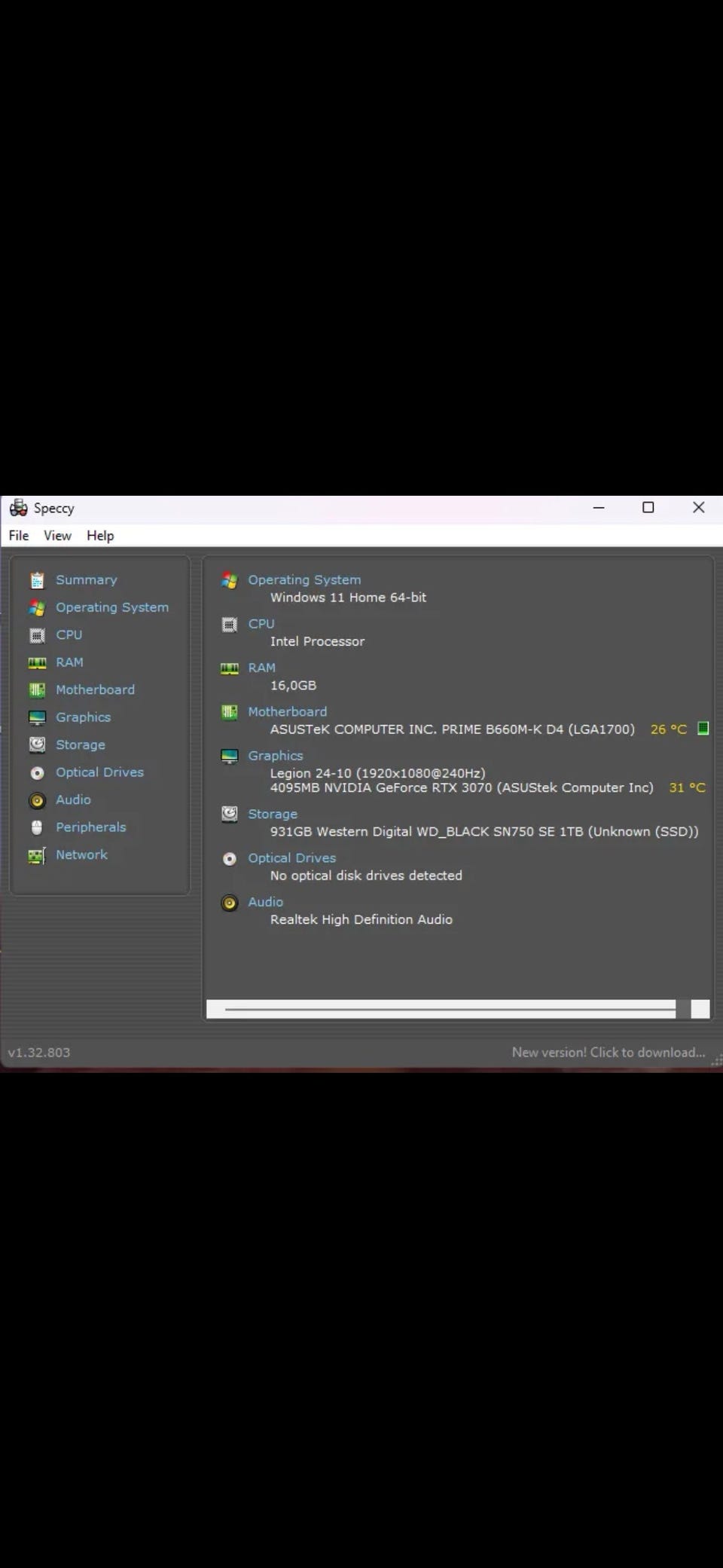
Task: Select Peripherals in the sidebar
Action: point(91,827)
